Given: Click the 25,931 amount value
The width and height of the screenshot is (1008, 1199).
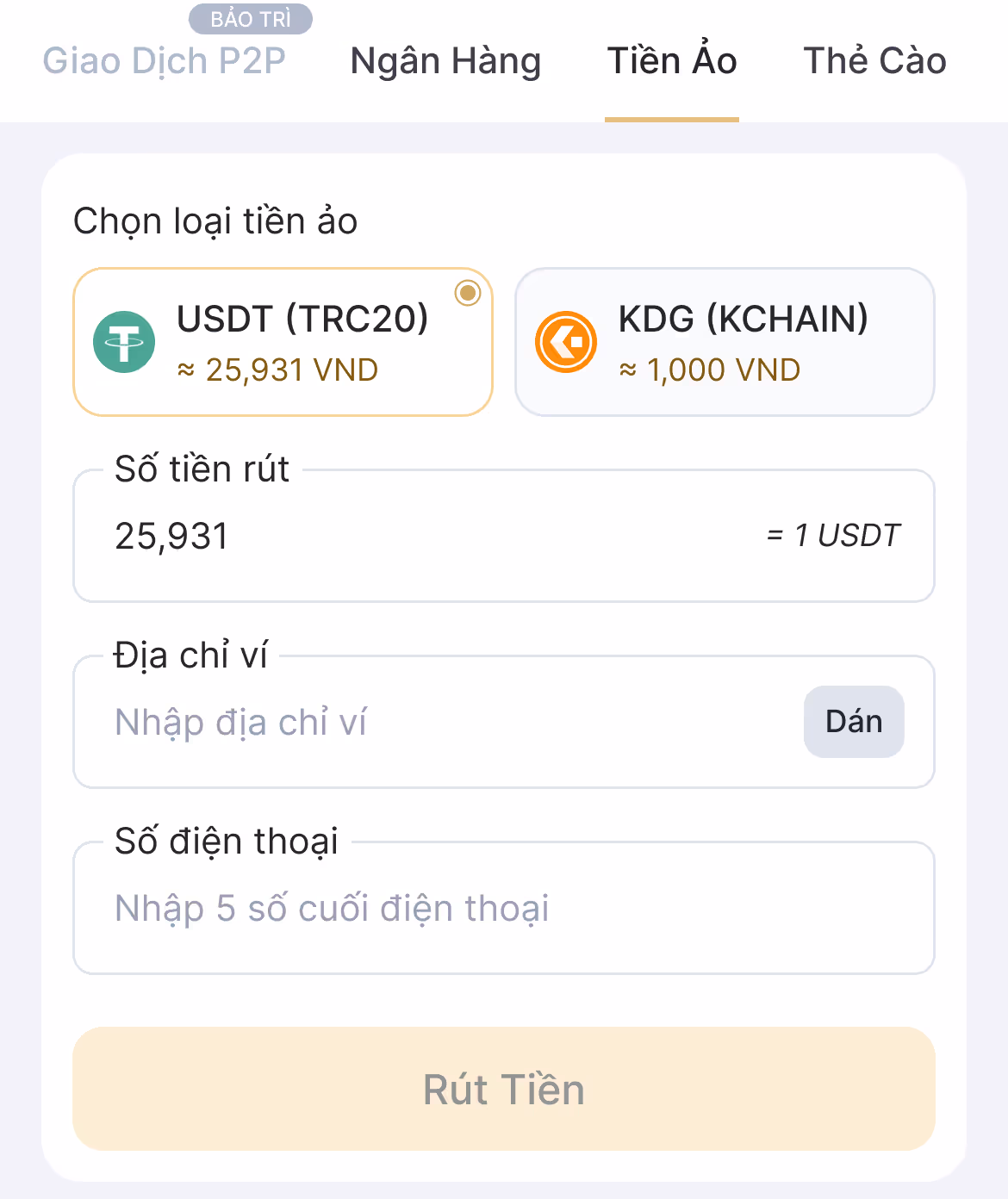Looking at the screenshot, I should click(x=172, y=537).
